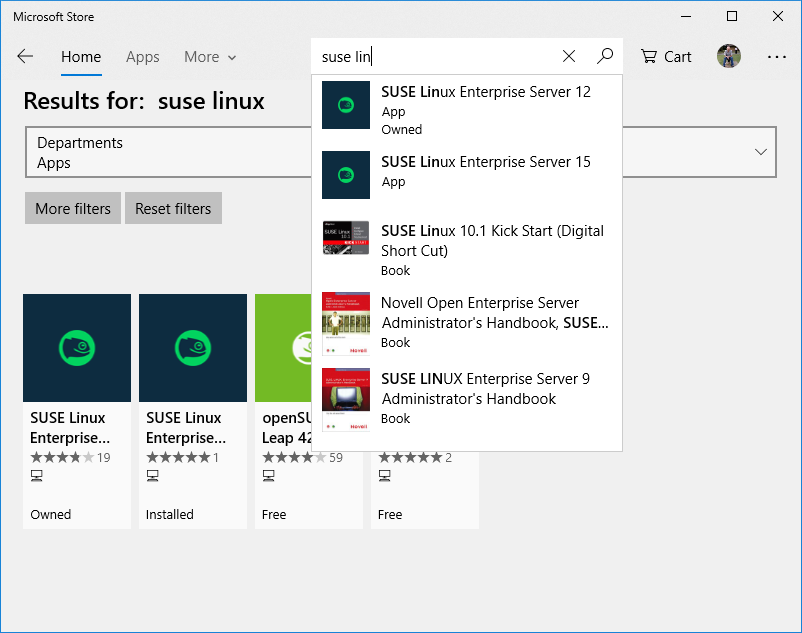802x633 pixels.
Task: Click the Installed label on second tile
Action: tap(169, 514)
